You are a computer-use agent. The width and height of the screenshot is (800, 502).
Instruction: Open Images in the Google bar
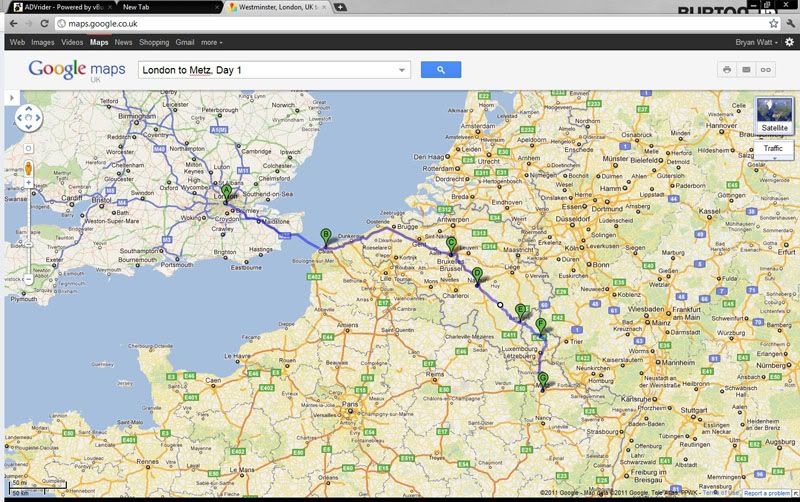(42, 42)
